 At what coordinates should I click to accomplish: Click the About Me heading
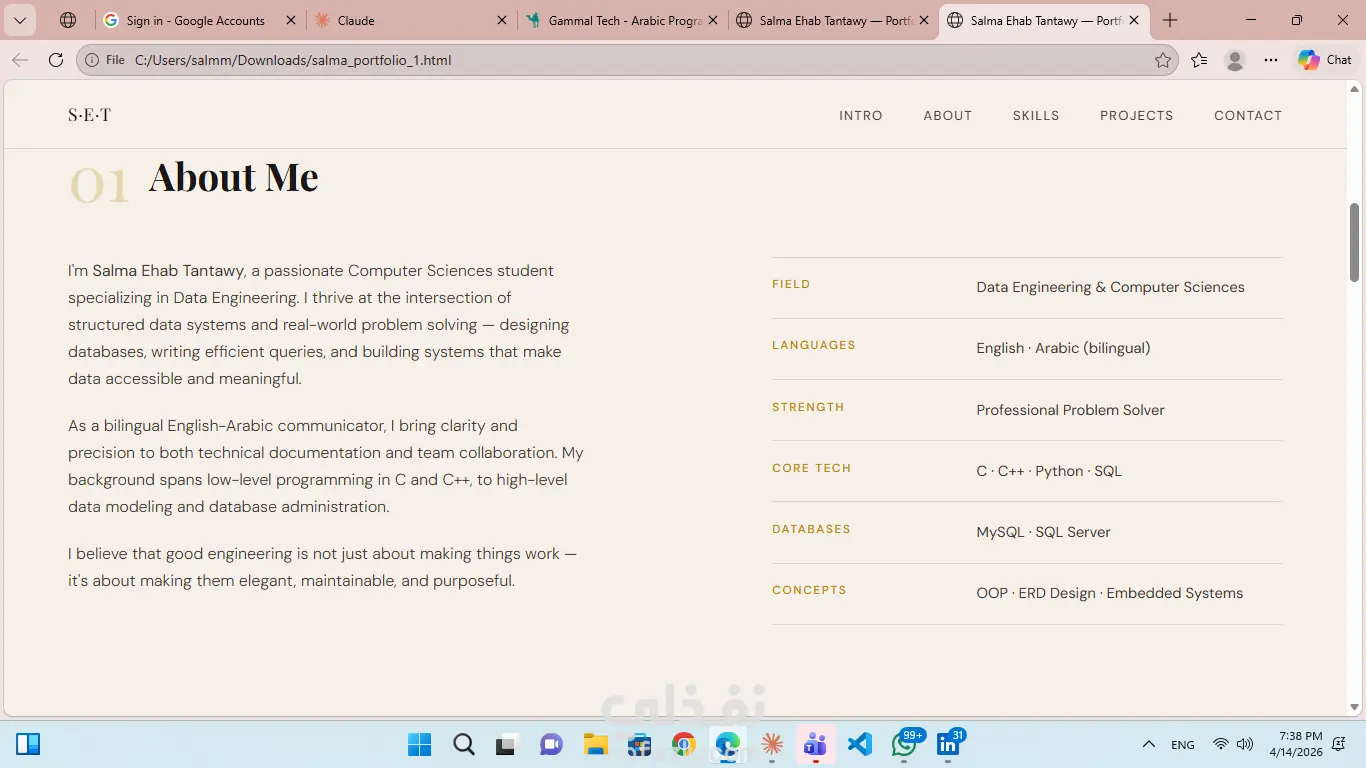click(x=234, y=177)
